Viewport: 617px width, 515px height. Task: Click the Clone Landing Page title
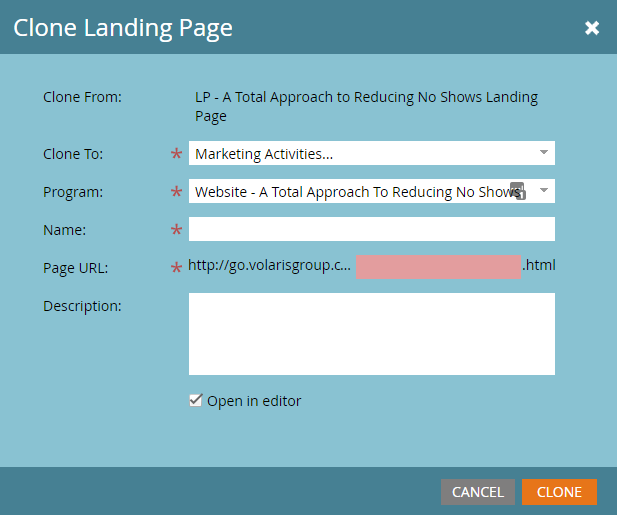tap(123, 28)
